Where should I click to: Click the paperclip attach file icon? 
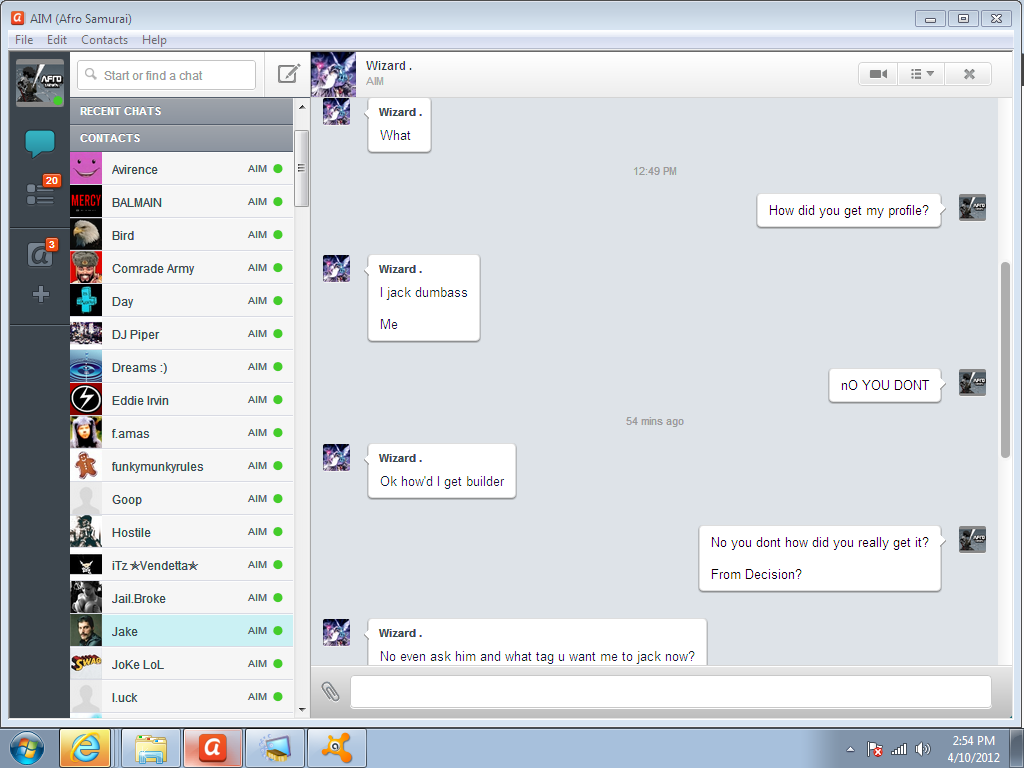[x=330, y=691]
